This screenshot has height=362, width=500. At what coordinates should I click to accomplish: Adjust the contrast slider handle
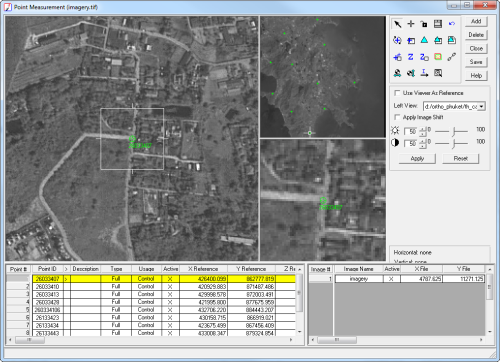(454, 143)
